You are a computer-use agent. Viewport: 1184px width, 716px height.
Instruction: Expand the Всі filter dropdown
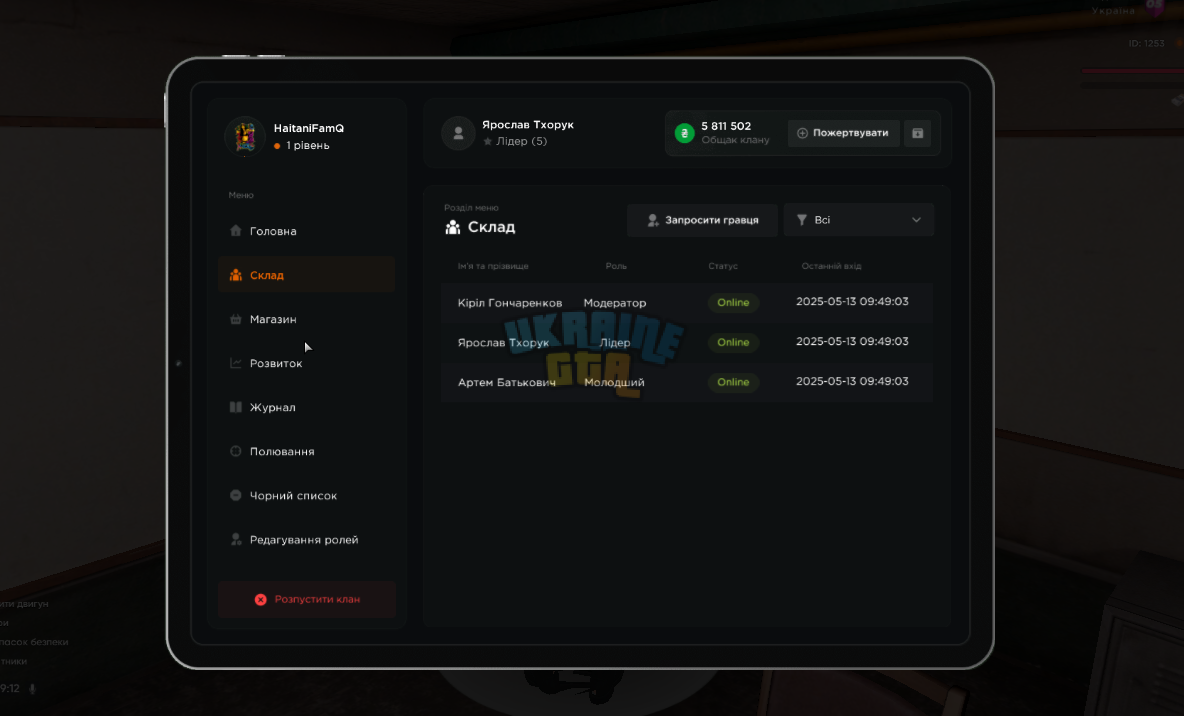859,220
